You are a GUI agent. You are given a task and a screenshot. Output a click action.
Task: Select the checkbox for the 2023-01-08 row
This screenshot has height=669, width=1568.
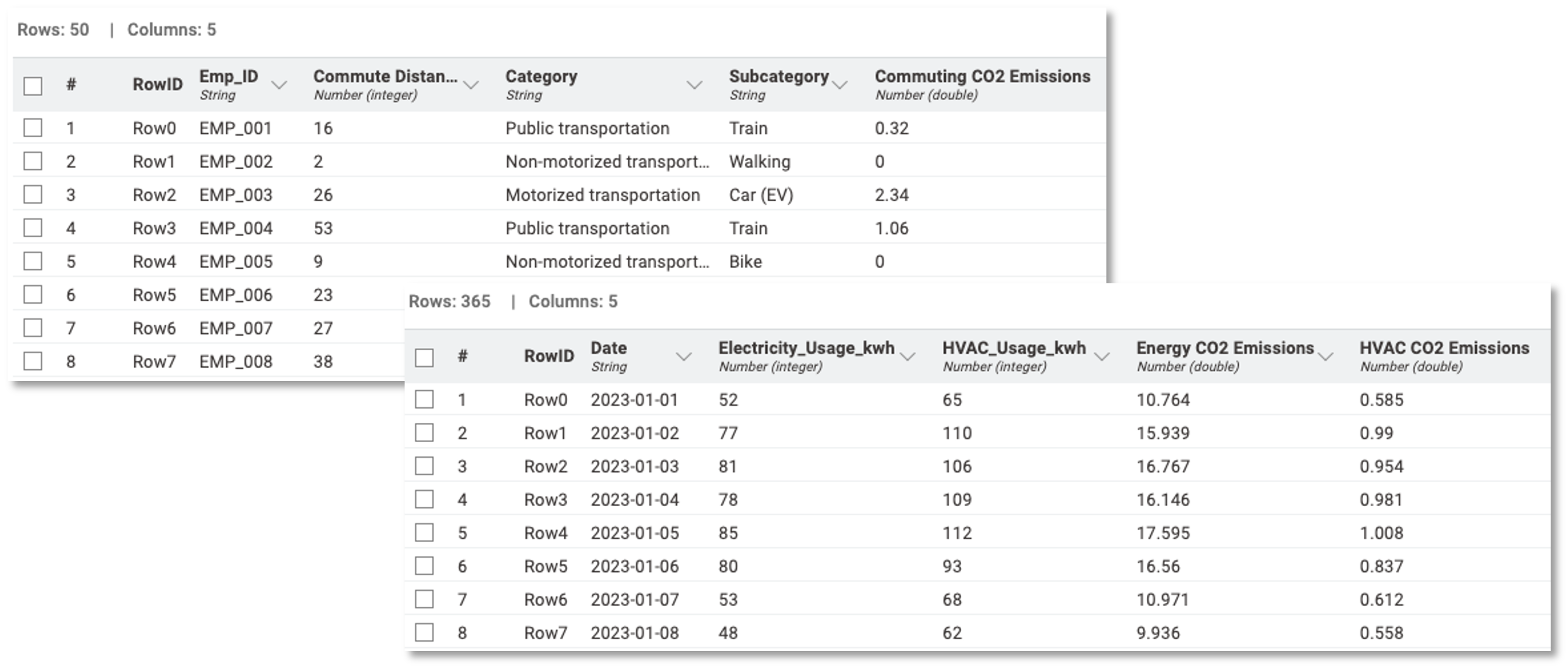click(x=424, y=632)
